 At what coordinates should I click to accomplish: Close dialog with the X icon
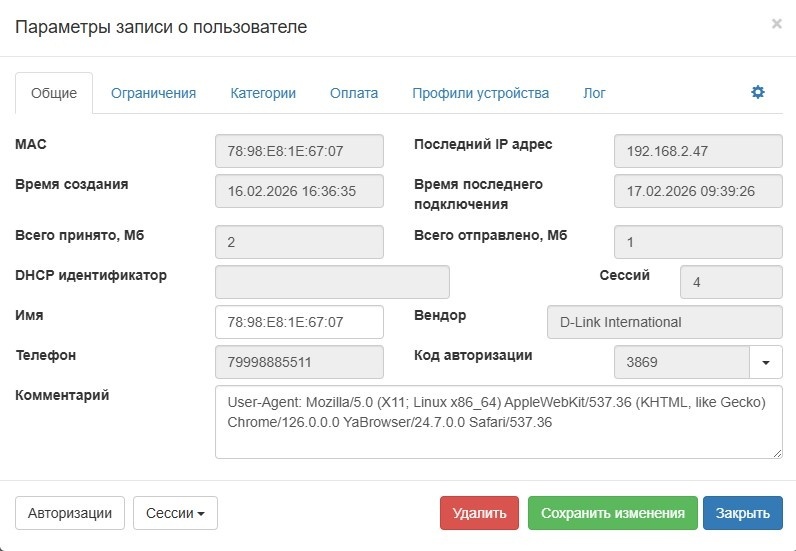pyautogui.click(x=776, y=24)
